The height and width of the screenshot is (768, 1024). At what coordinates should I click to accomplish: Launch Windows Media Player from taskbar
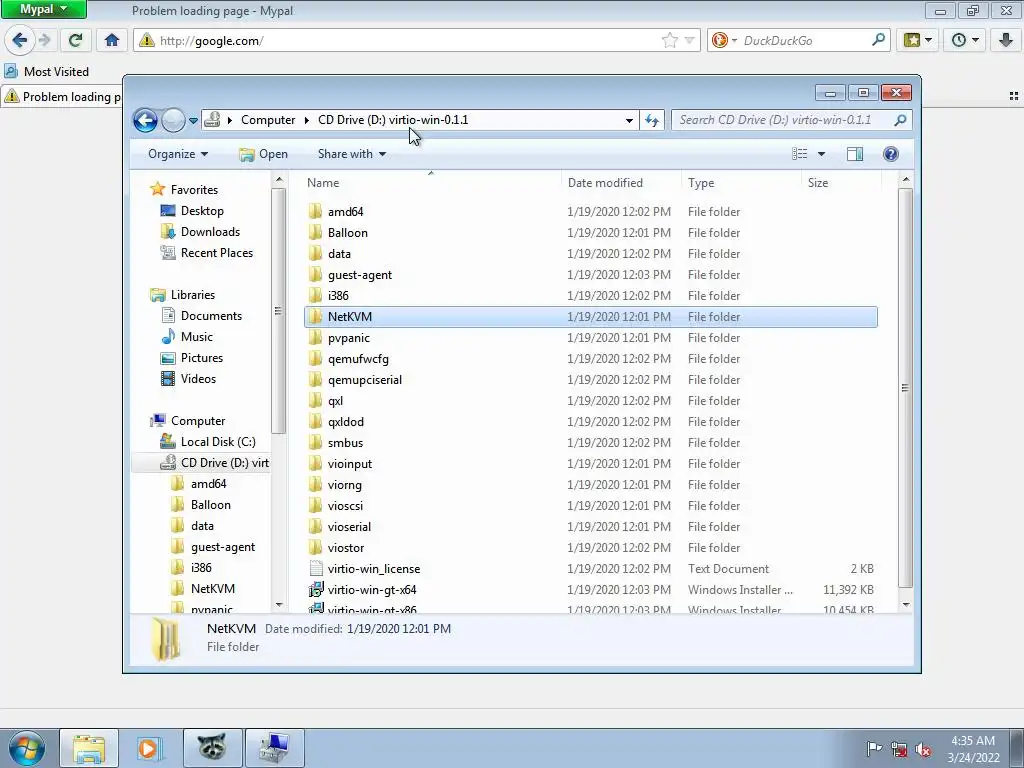point(150,748)
